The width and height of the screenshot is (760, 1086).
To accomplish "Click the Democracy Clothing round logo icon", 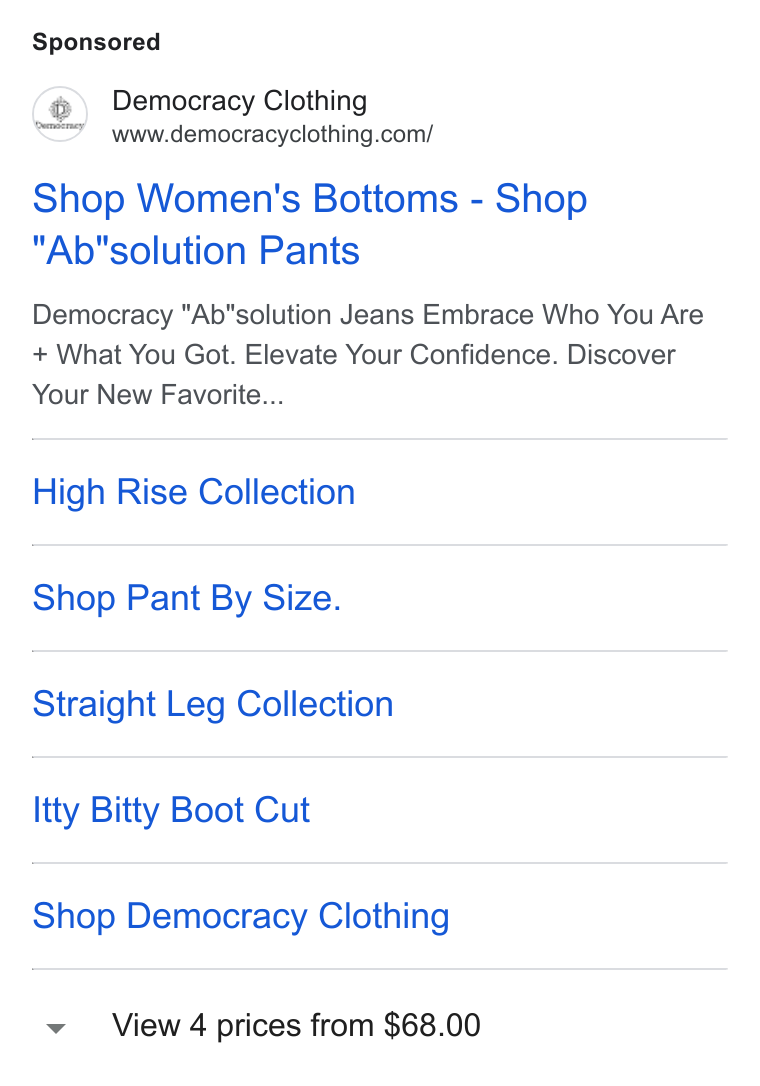I will 60,114.
